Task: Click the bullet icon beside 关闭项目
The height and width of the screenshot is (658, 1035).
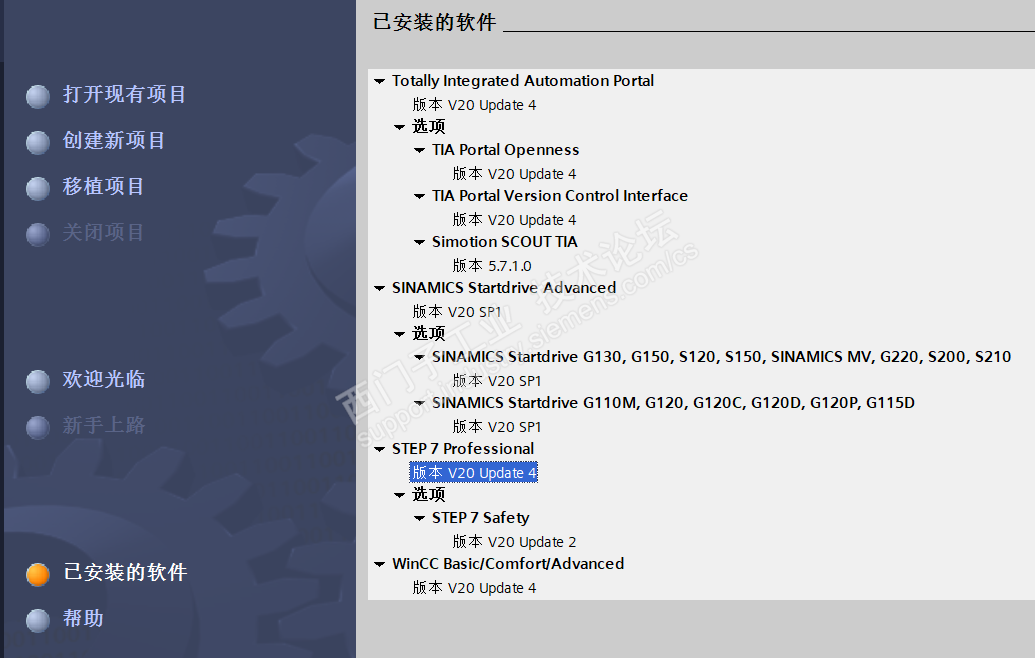Action: pyautogui.click(x=38, y=234)
